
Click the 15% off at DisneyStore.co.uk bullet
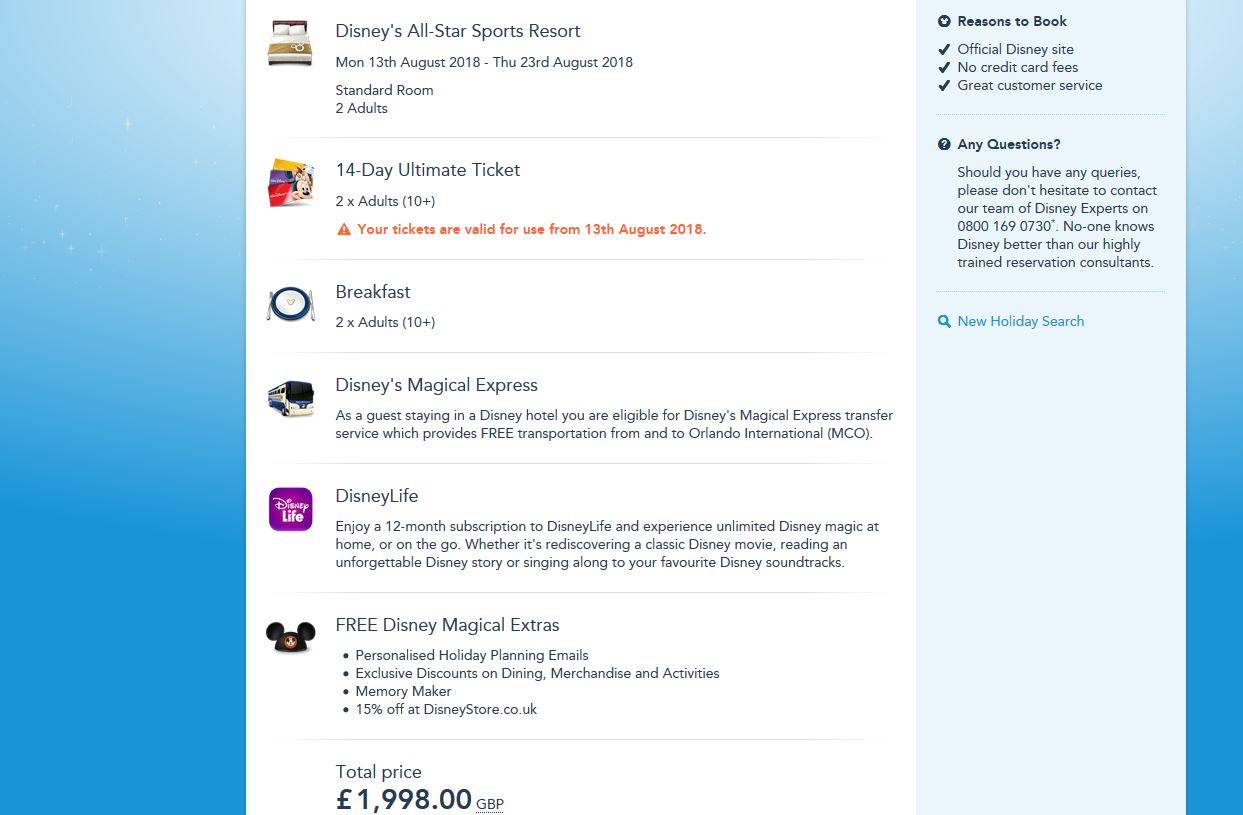coord(446,709)
